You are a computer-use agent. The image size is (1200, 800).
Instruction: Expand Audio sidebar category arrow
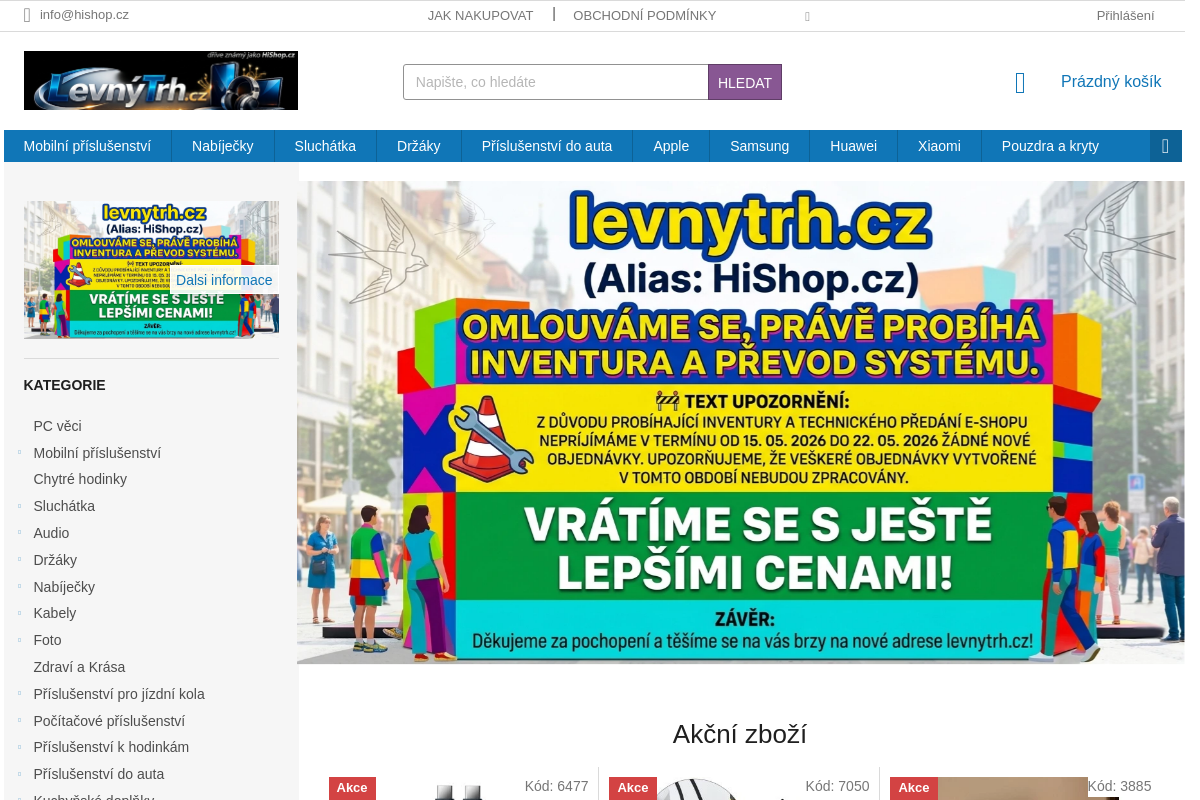tap(19, 533)
